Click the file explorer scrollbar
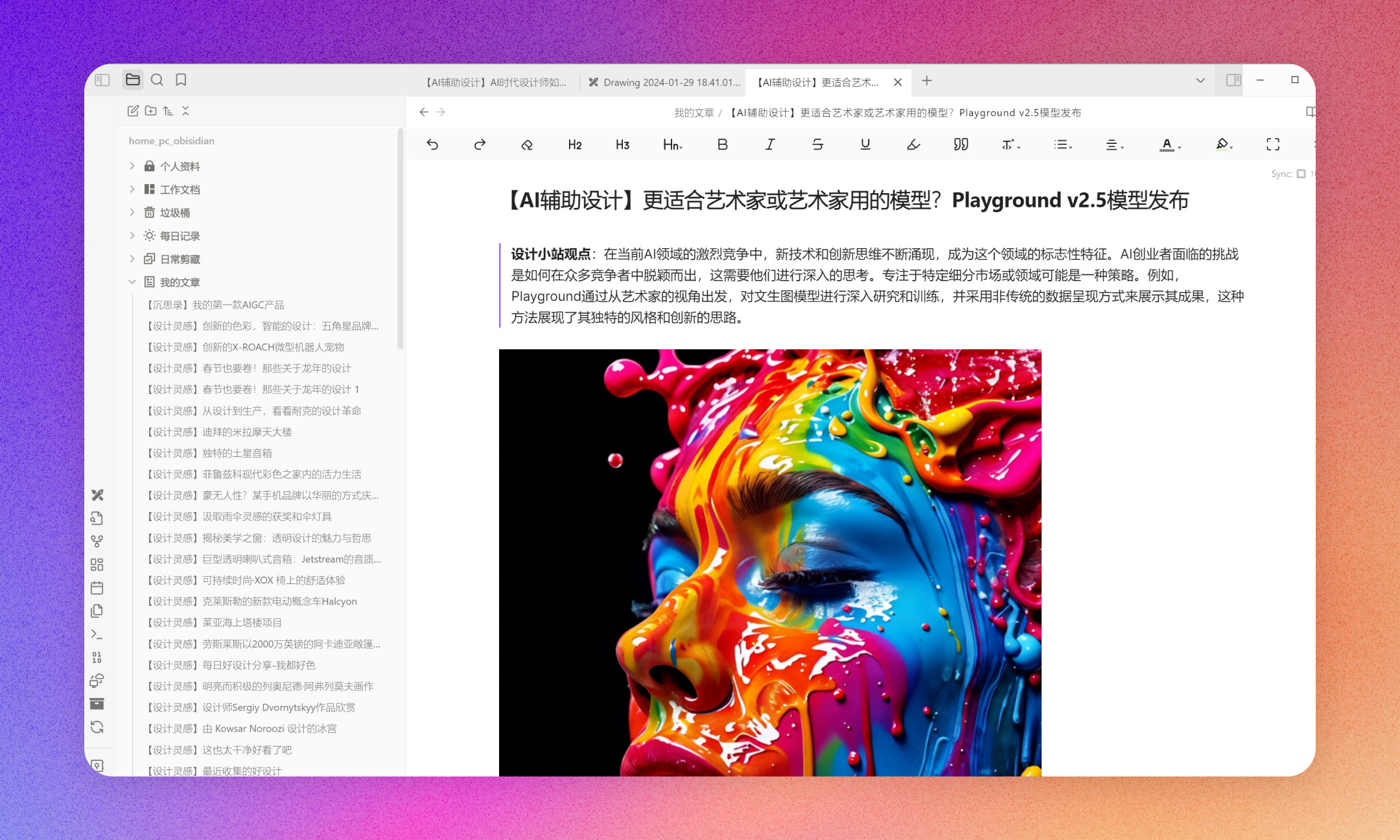The height and width of the screenshot is (840, 1400). (x=401, y=239)
